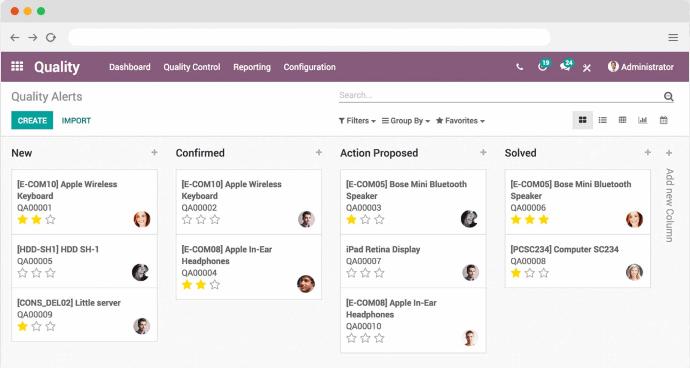Click the CREATE button
The width and height of the screenshot is (690, 368).
32,120
